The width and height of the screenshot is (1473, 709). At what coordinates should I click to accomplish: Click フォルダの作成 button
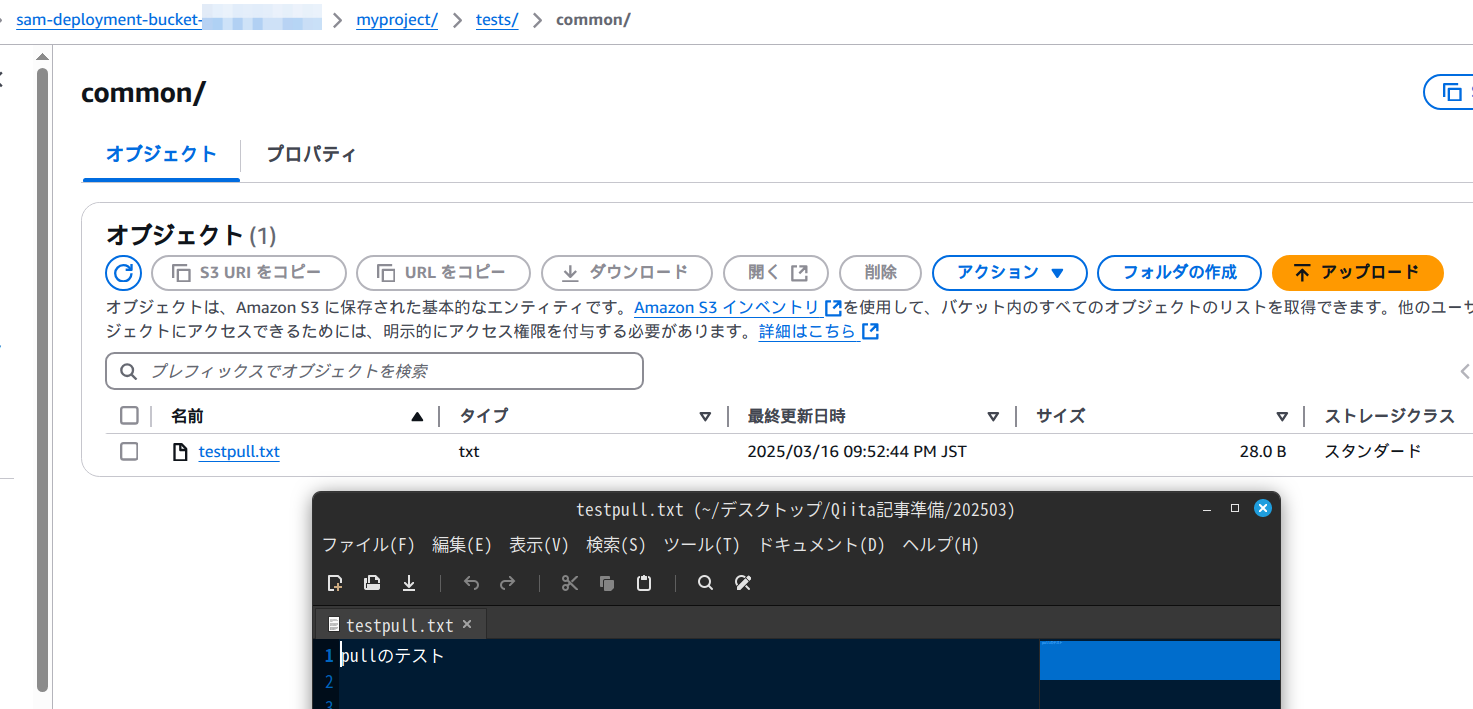pos(1179,272)
